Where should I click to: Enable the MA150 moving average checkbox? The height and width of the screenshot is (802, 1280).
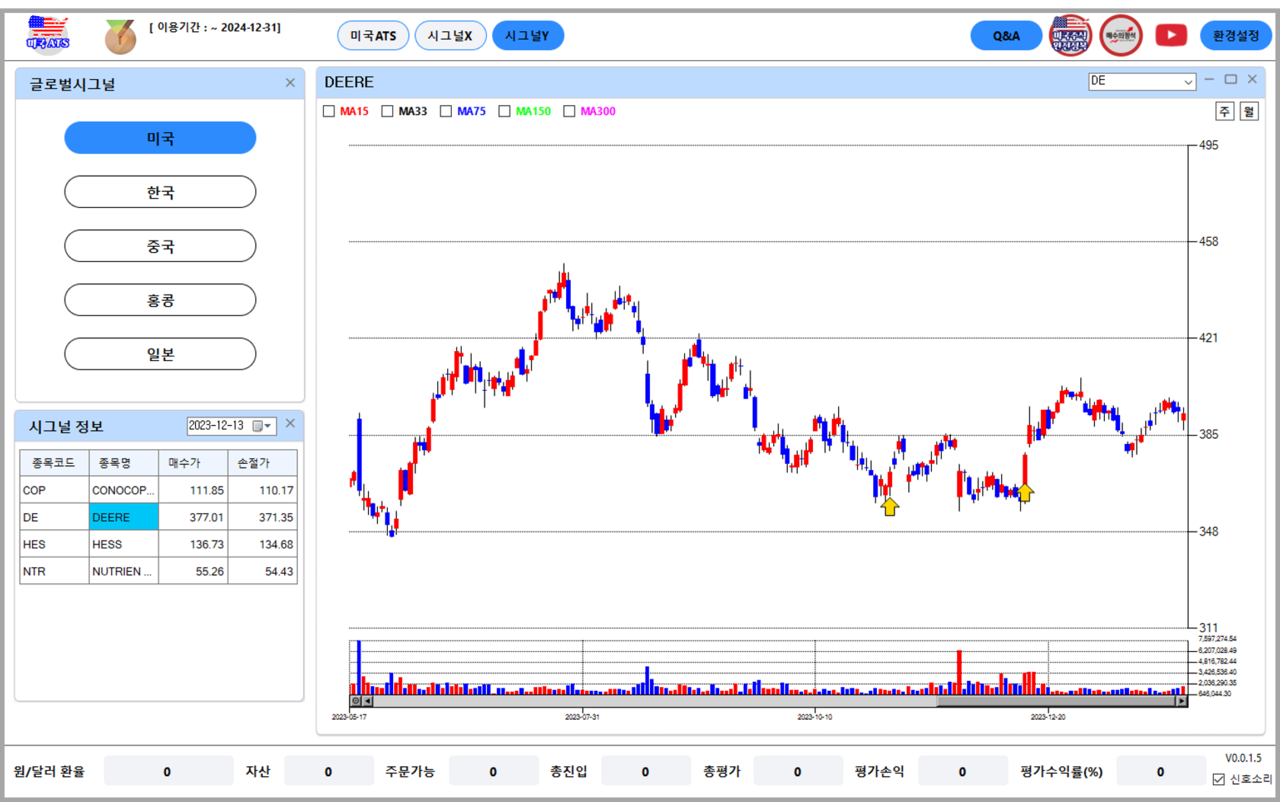click(505, 111)
